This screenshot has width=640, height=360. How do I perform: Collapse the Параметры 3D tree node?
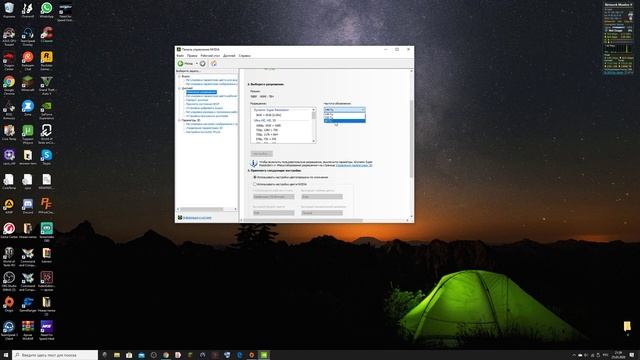[x=179, y=120]
